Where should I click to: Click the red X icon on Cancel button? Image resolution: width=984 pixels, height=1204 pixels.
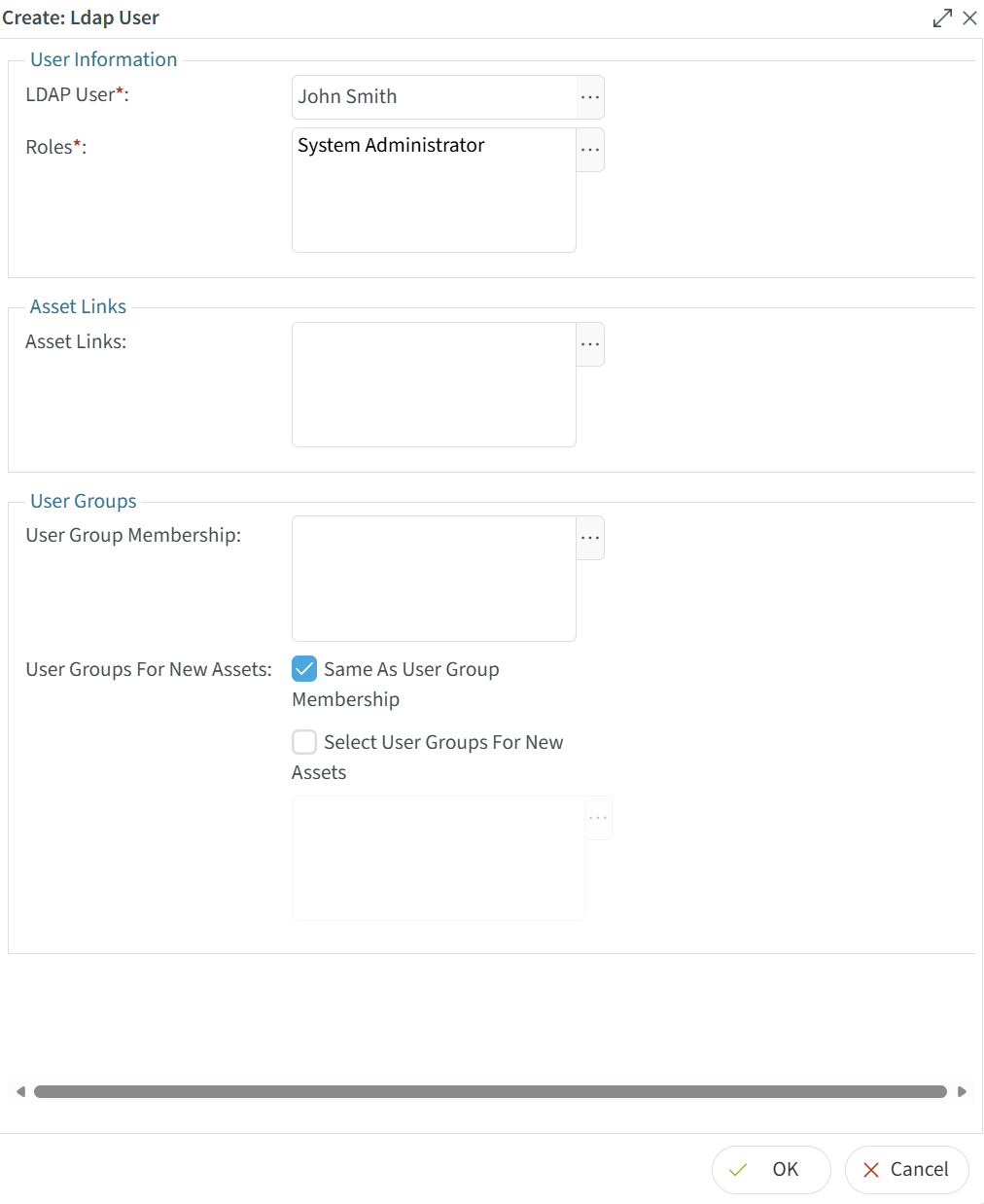click(x=872, y=1170)
